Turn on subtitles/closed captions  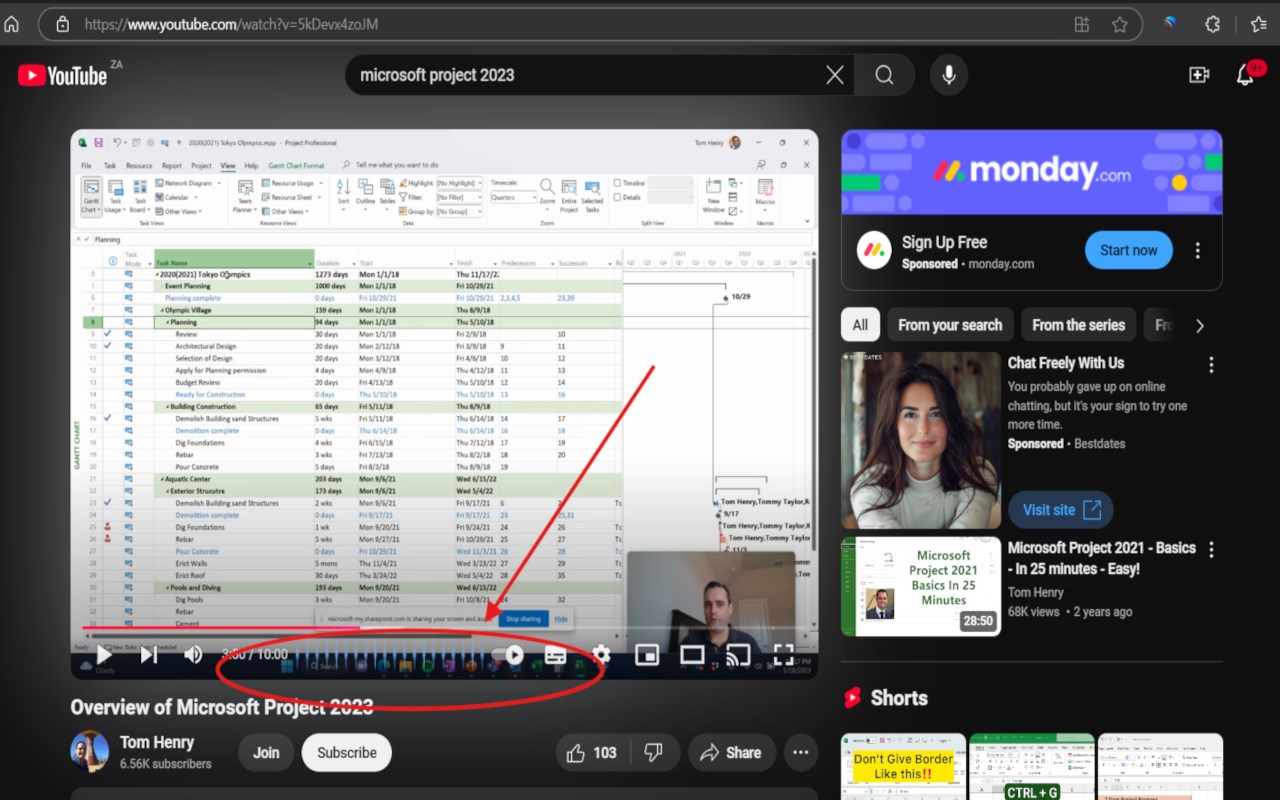555,655
